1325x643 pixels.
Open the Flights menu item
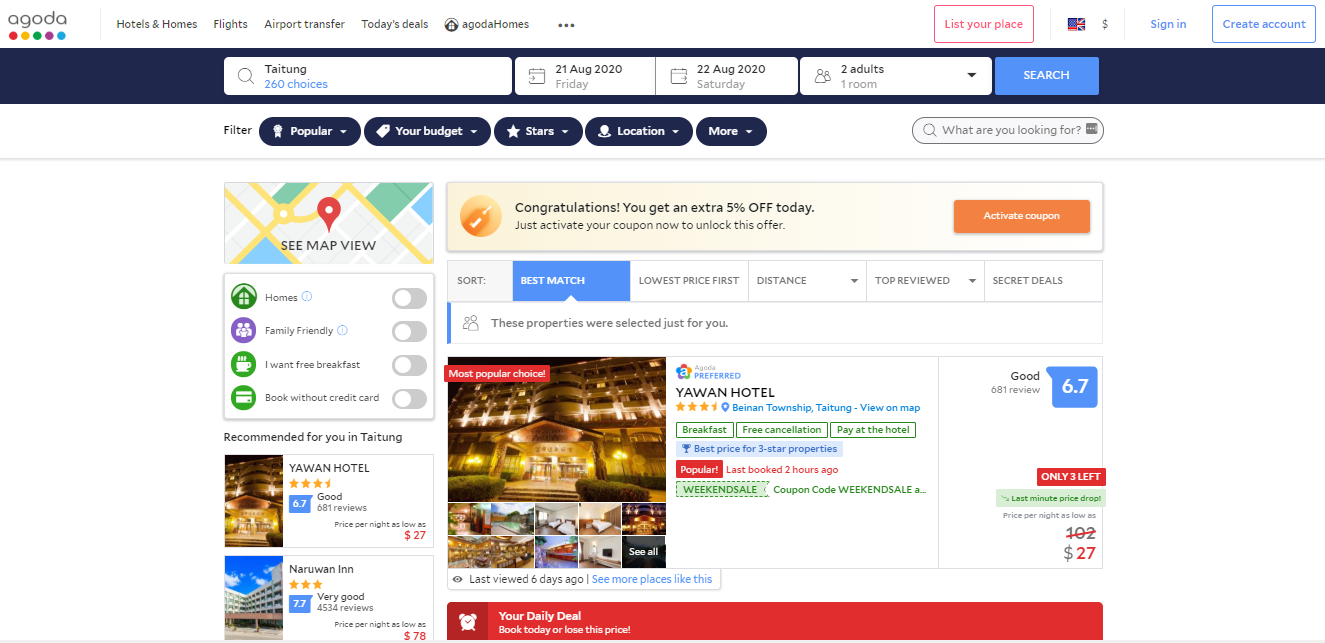pos(231,24)
